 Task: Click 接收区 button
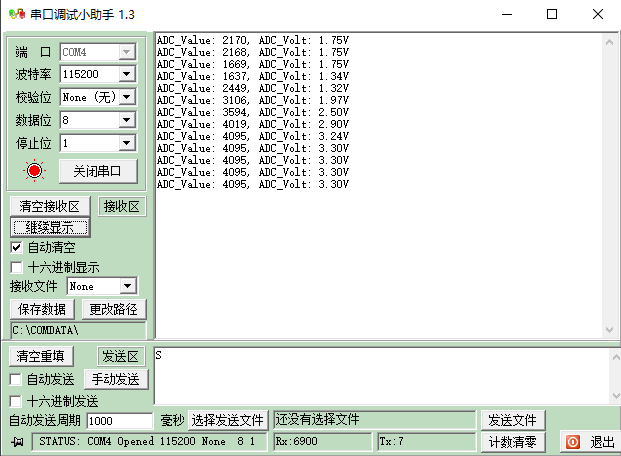coord(122,206)
